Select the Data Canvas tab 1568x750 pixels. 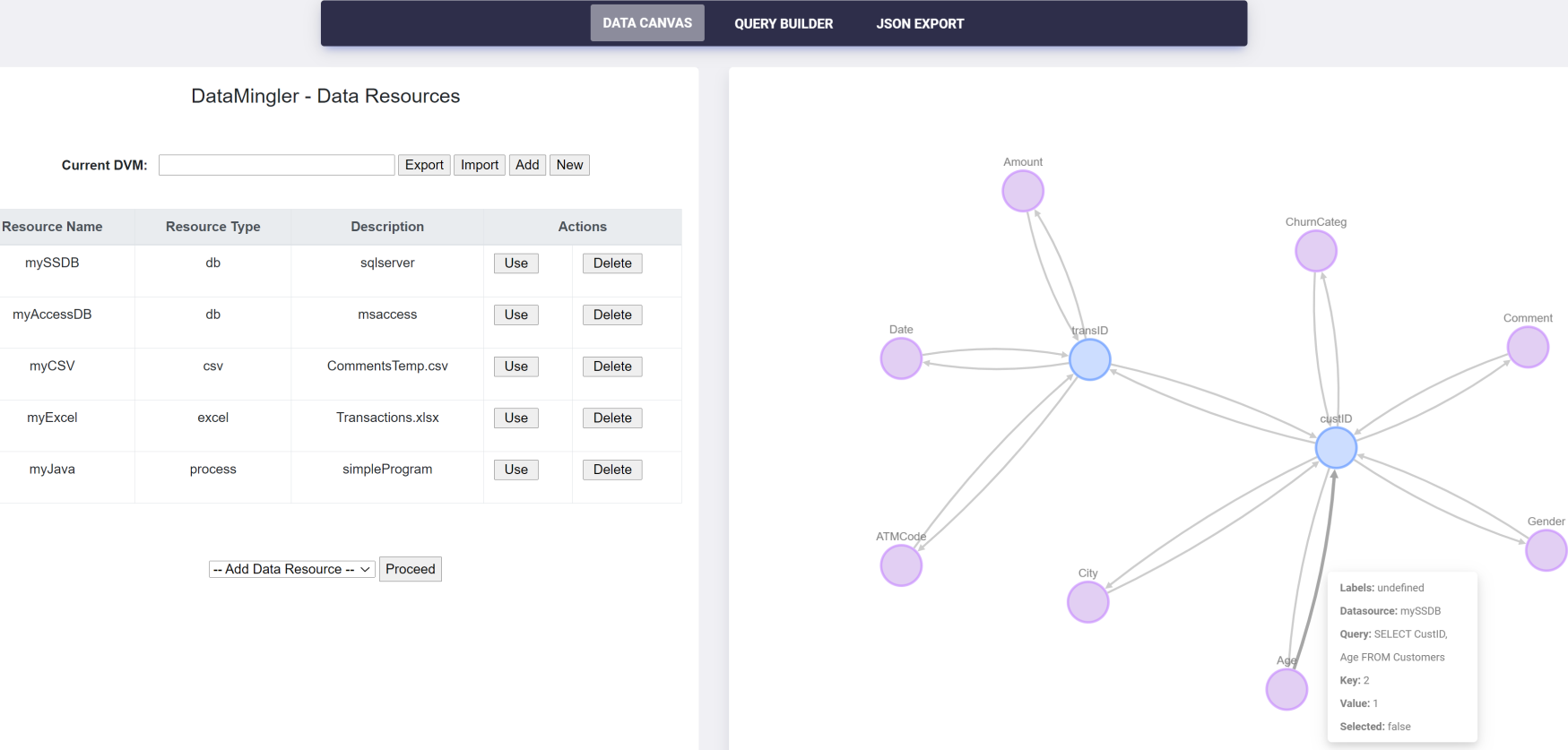click(x=647, y=23)
